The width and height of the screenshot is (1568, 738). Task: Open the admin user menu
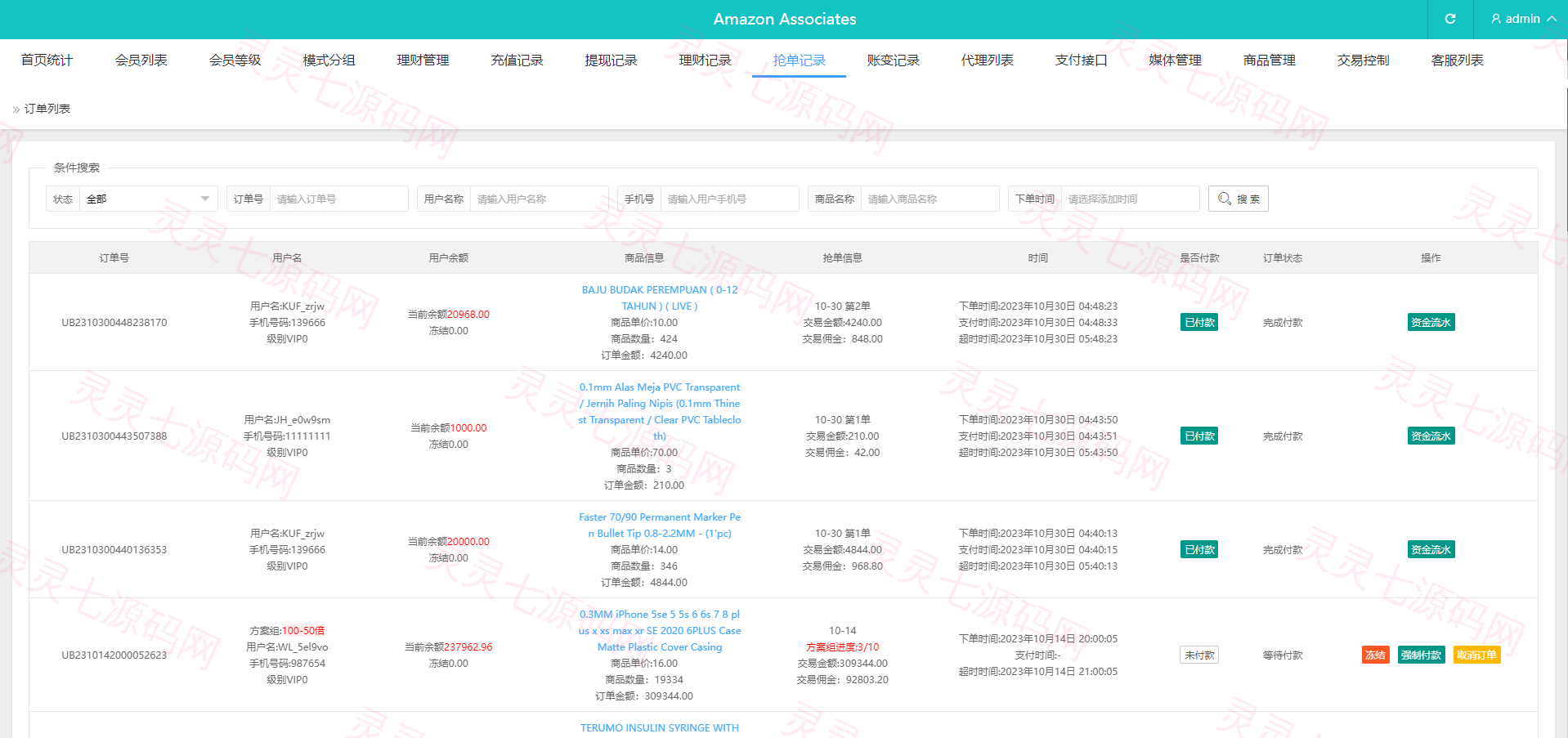click(1523, 19)
